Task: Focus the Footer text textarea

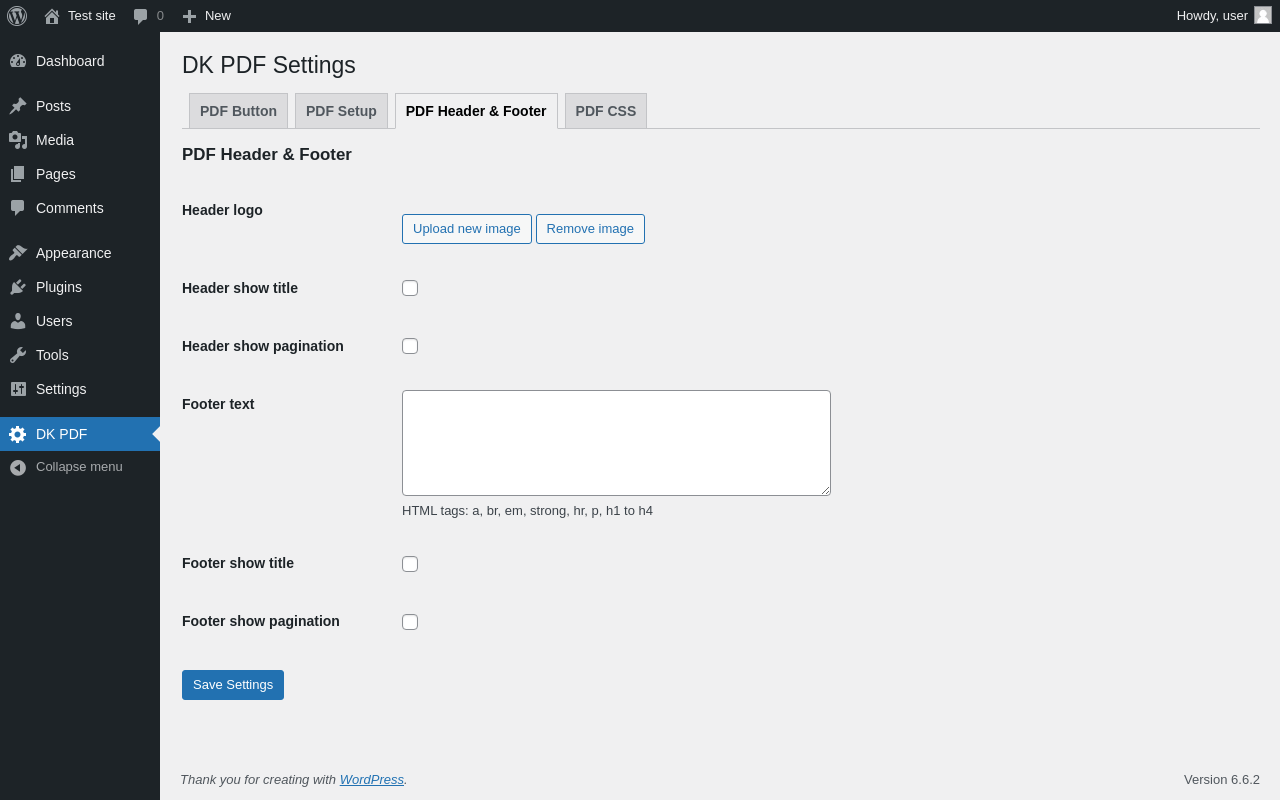Action: click(616, 443)
